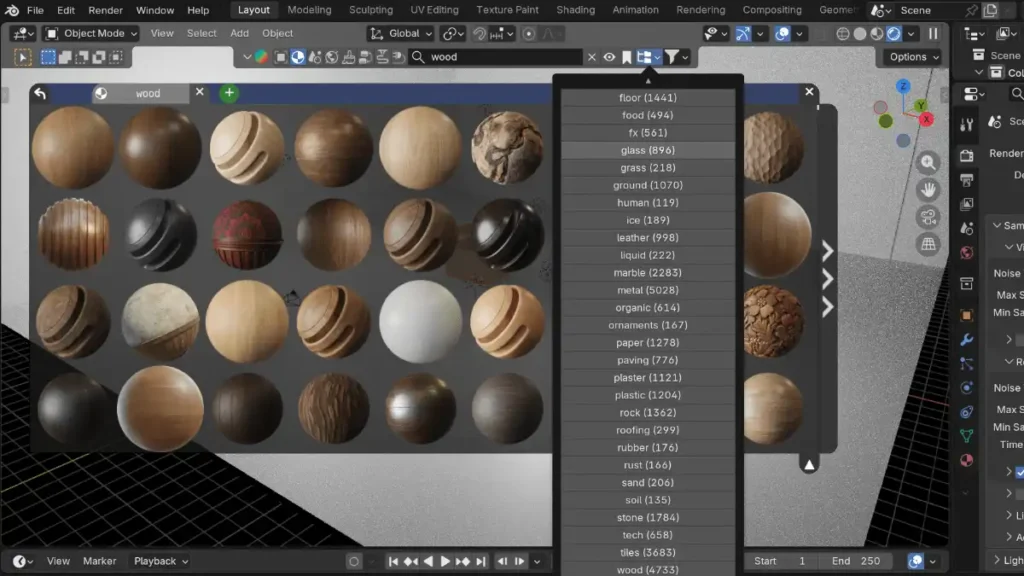Open the Render properties tab
This screenshot has height=576, width=1024.
point(967,155)
